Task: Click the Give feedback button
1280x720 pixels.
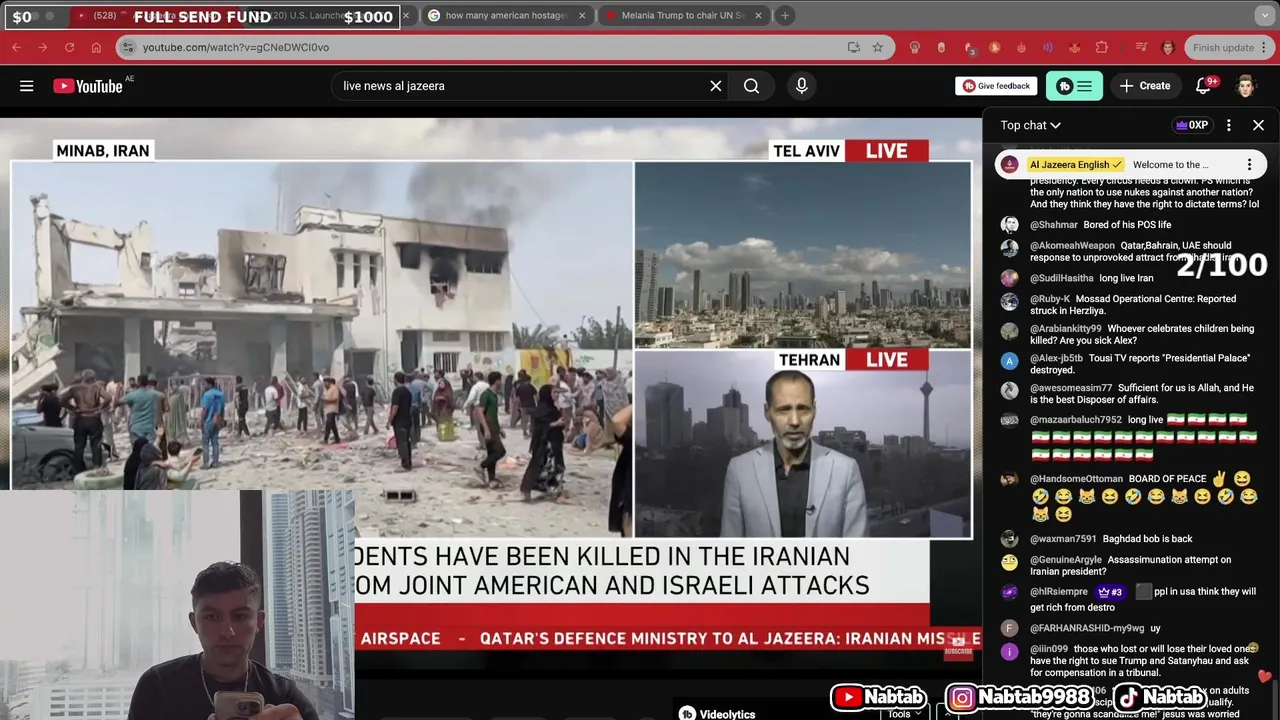Action: pos(996,86)
